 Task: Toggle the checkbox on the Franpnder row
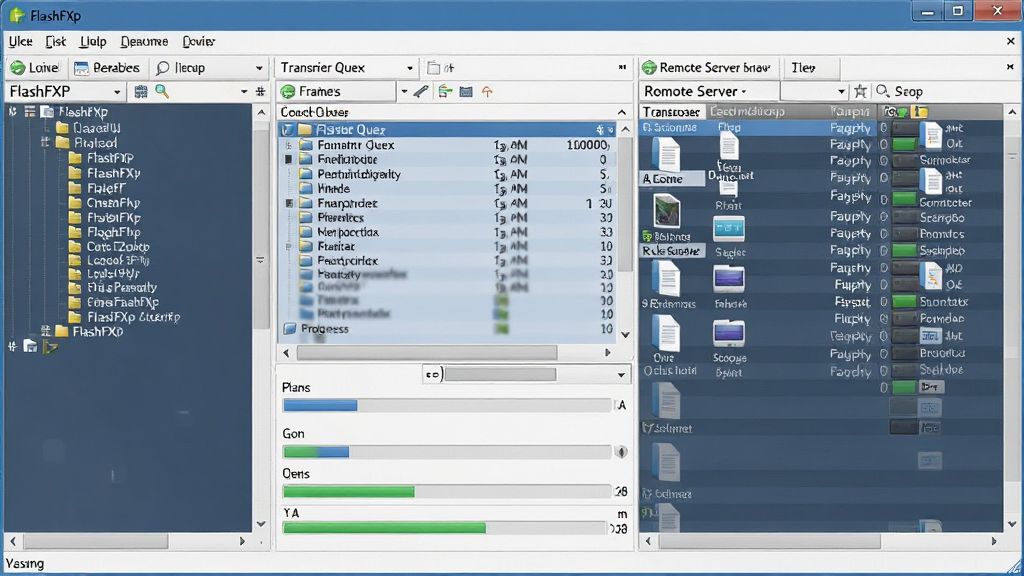(x=289, y=203)
